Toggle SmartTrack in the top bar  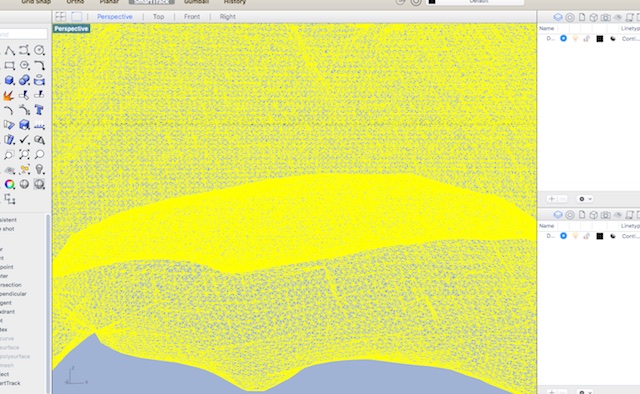pyautogui.click(x=151, y=2)
